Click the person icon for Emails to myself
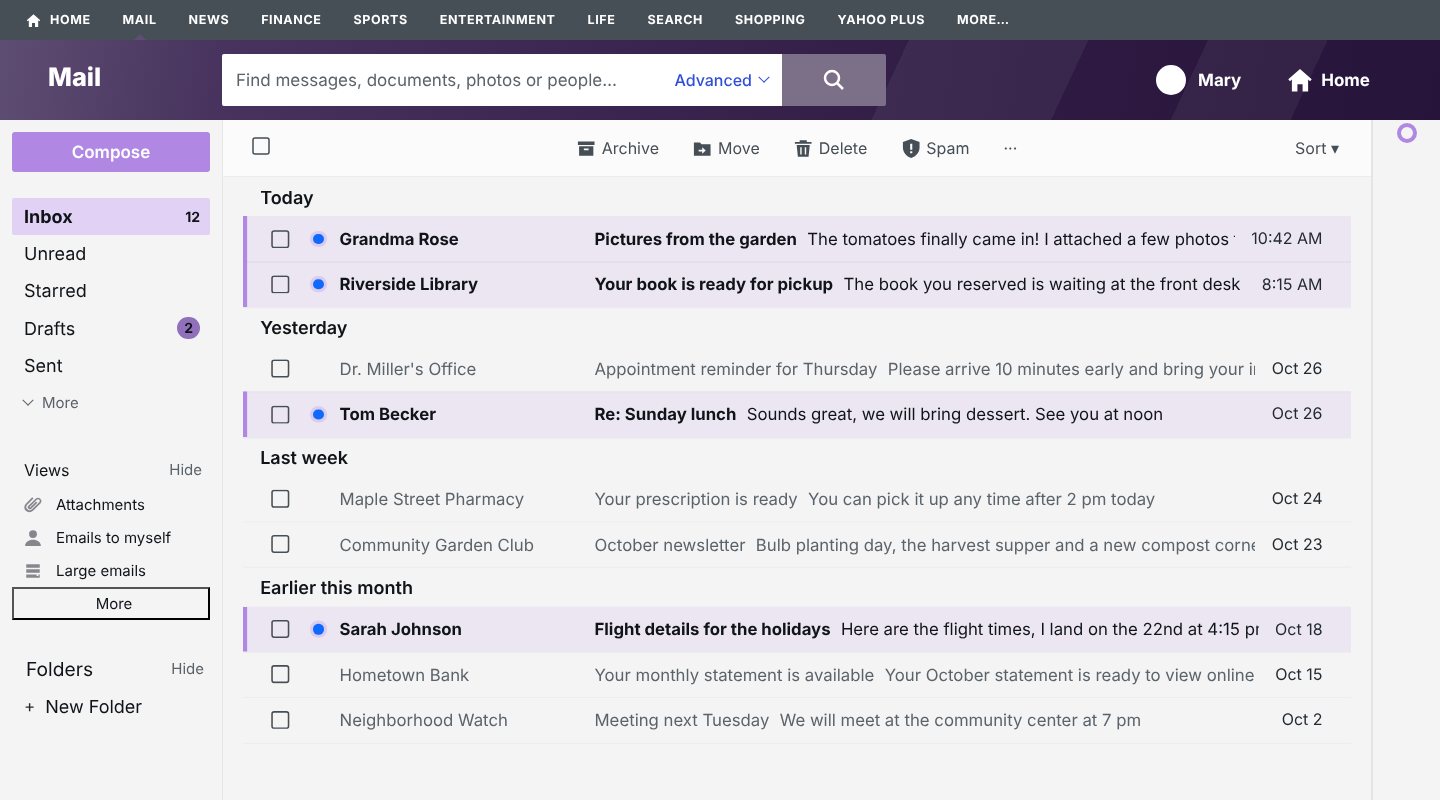This screenshot has width=1440, height=800. point(33,538)
